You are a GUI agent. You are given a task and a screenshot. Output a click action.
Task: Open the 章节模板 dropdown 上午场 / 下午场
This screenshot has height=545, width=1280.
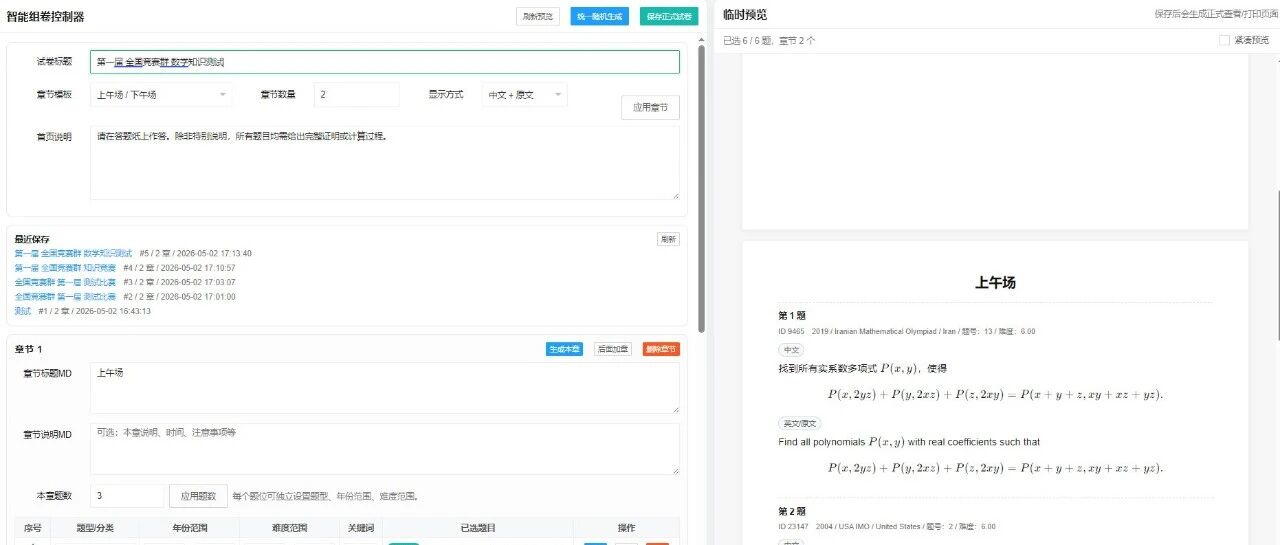(x=161, y=95)
